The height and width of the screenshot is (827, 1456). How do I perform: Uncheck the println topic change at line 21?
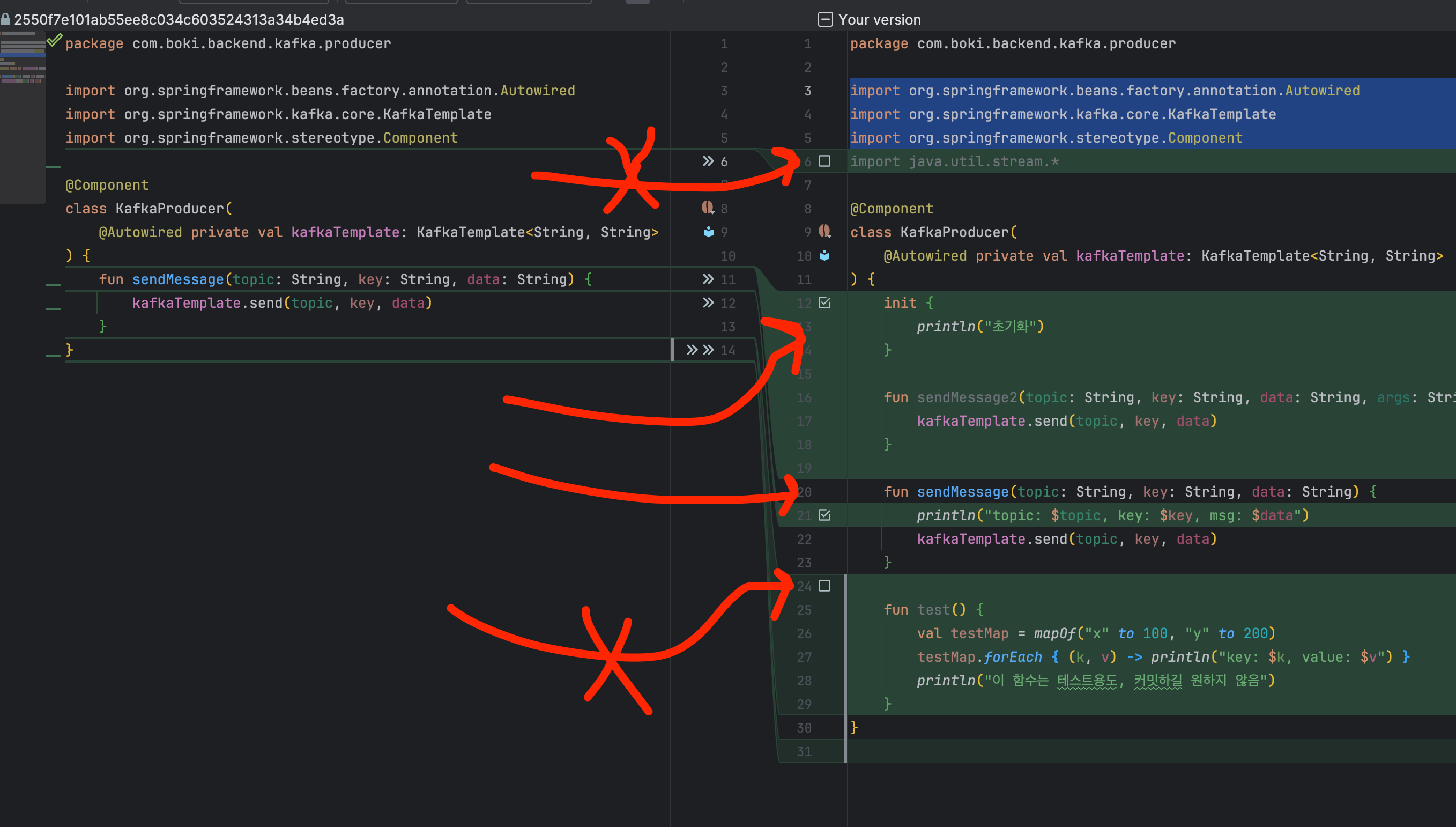825,515
